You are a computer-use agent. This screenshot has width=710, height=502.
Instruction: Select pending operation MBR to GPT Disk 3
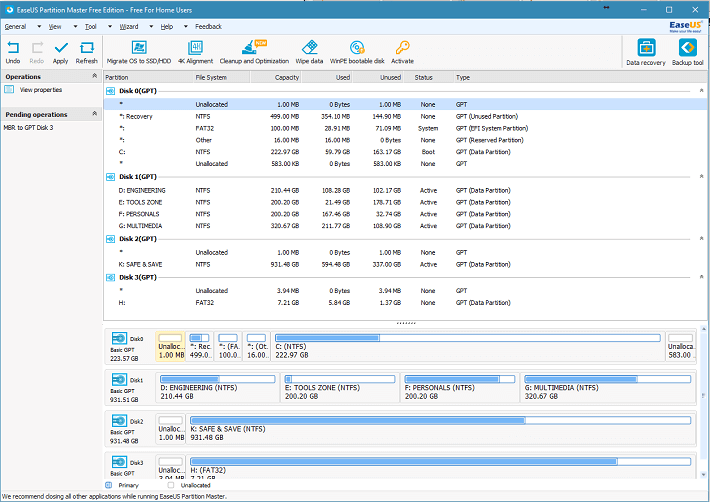point(28,128)
